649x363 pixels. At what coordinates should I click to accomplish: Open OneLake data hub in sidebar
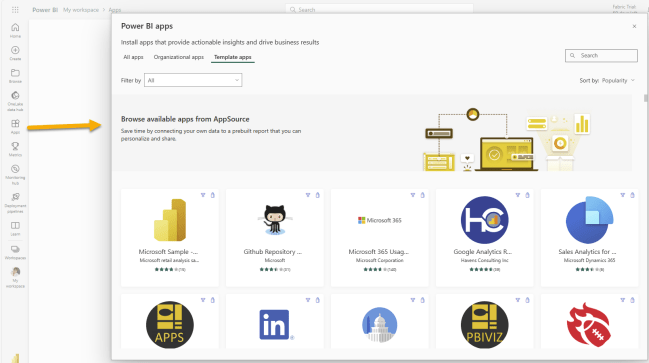(x=15, y=101)
